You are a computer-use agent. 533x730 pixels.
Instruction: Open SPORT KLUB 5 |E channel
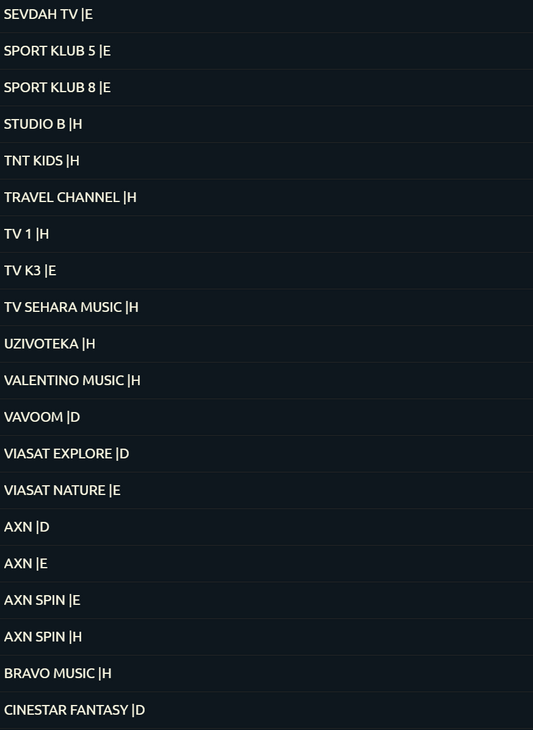pos(266,51)
